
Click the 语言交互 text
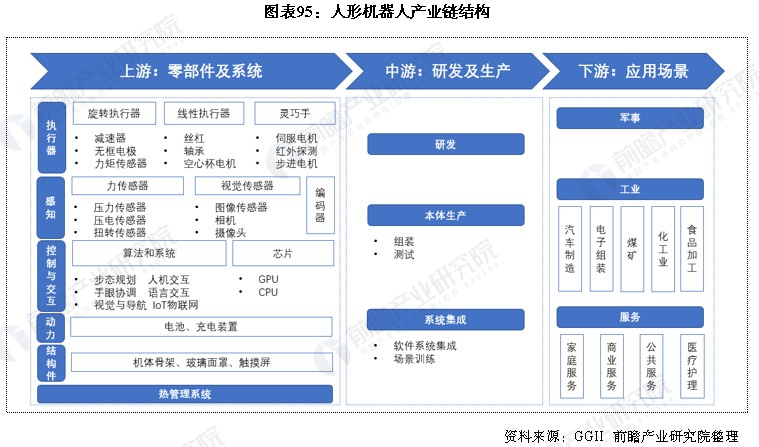pos(168,293)
